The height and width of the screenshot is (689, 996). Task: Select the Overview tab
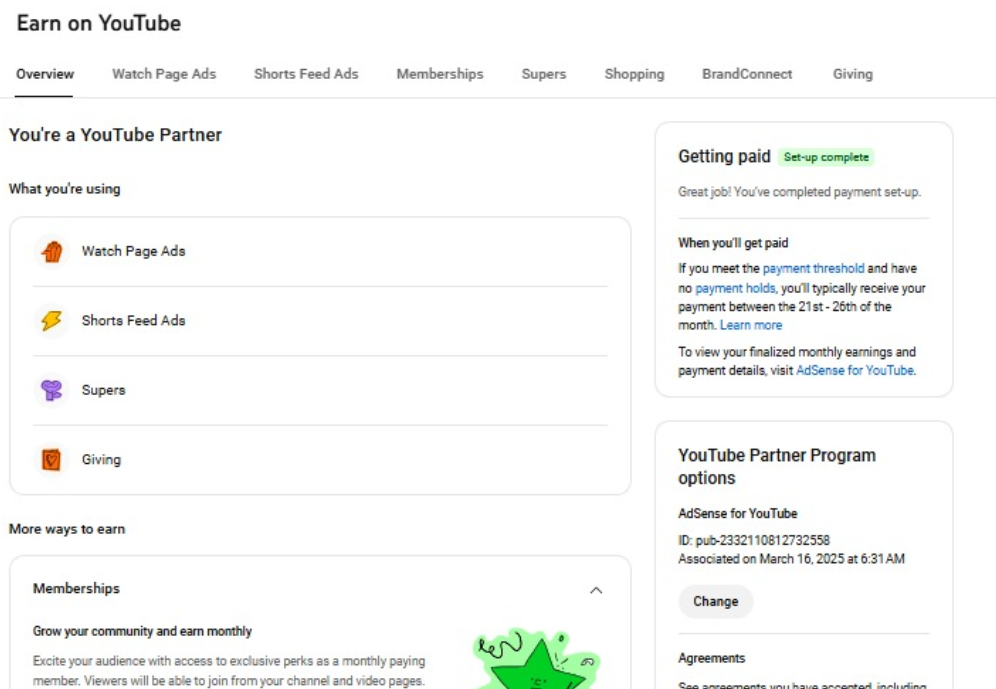point(45,74)
